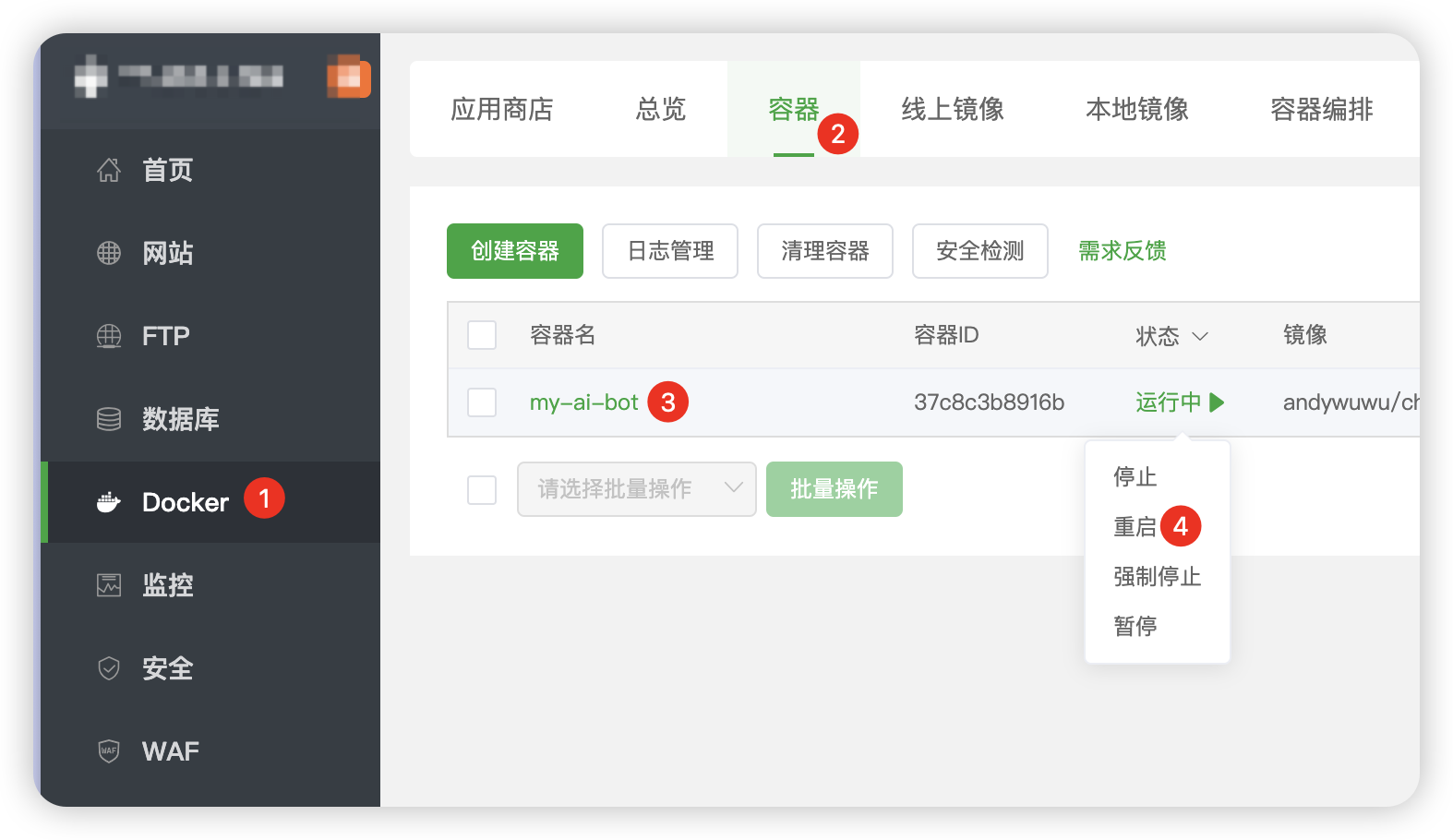
Task: Choose 重启 from the status menu
Action: pos(1135,527)
